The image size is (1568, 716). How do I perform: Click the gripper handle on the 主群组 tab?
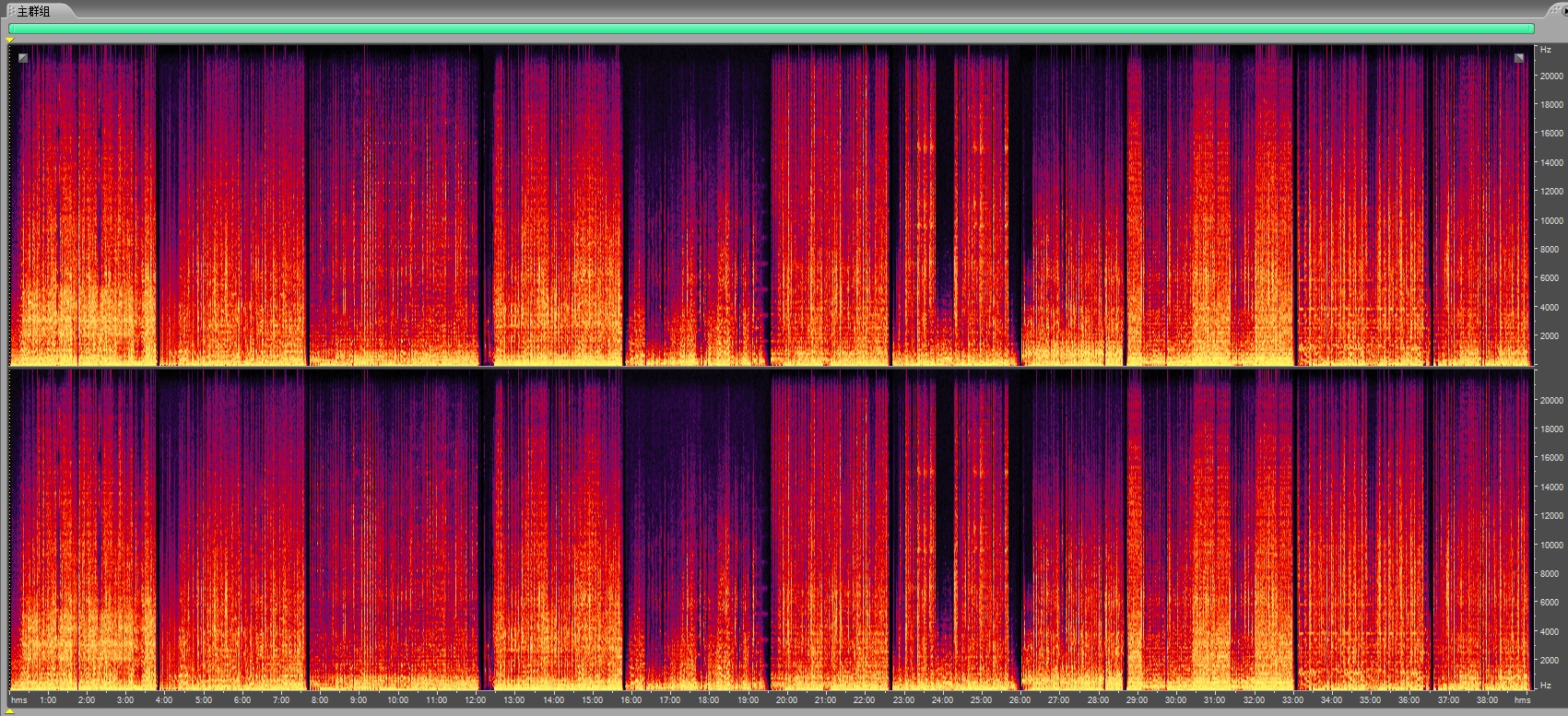(x=11, y=11)
